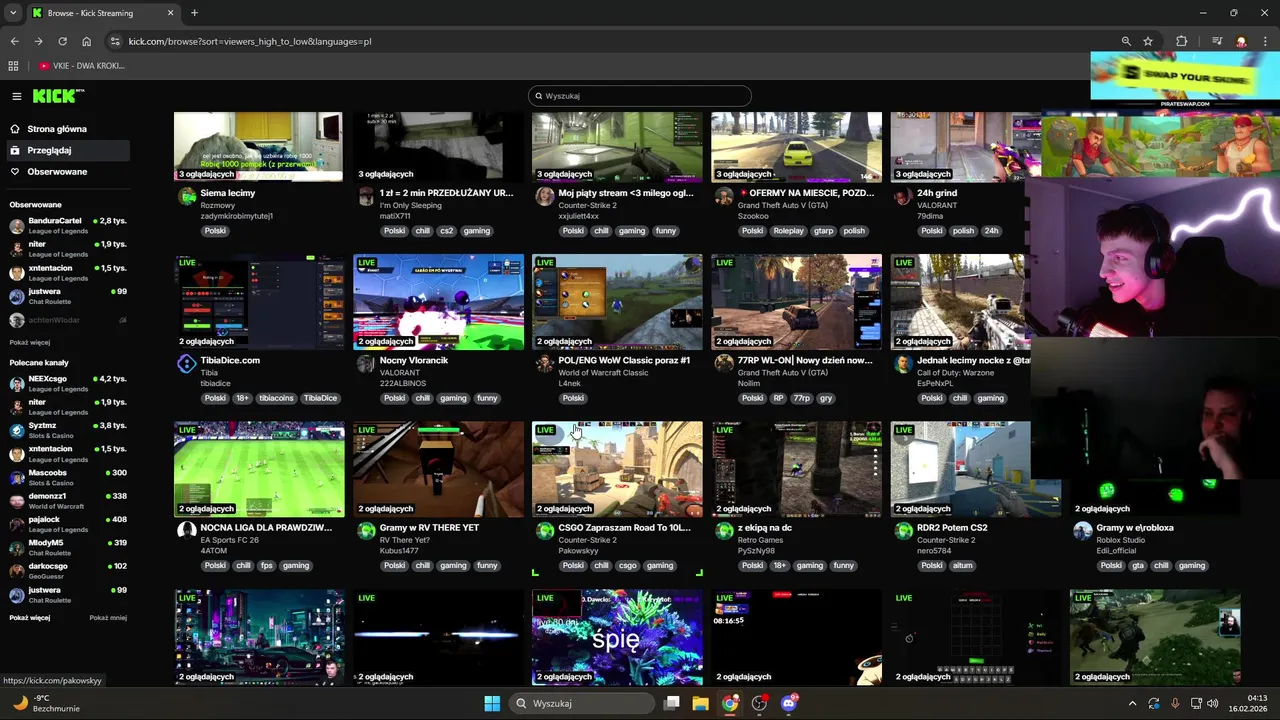Click the pajalock avatar icon
Screen dimensions: 1280x720
click(17, 524)
